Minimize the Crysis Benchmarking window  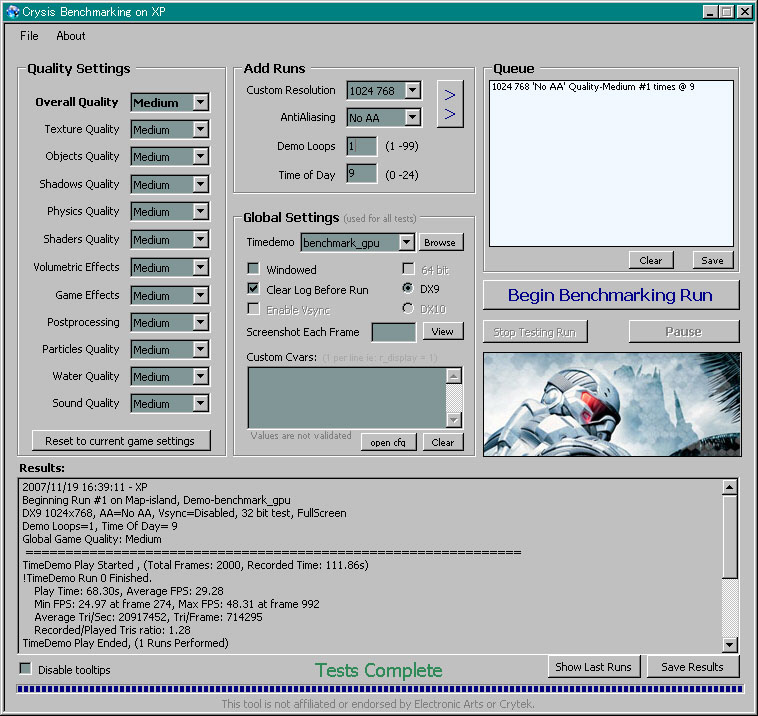pos(710,12)
